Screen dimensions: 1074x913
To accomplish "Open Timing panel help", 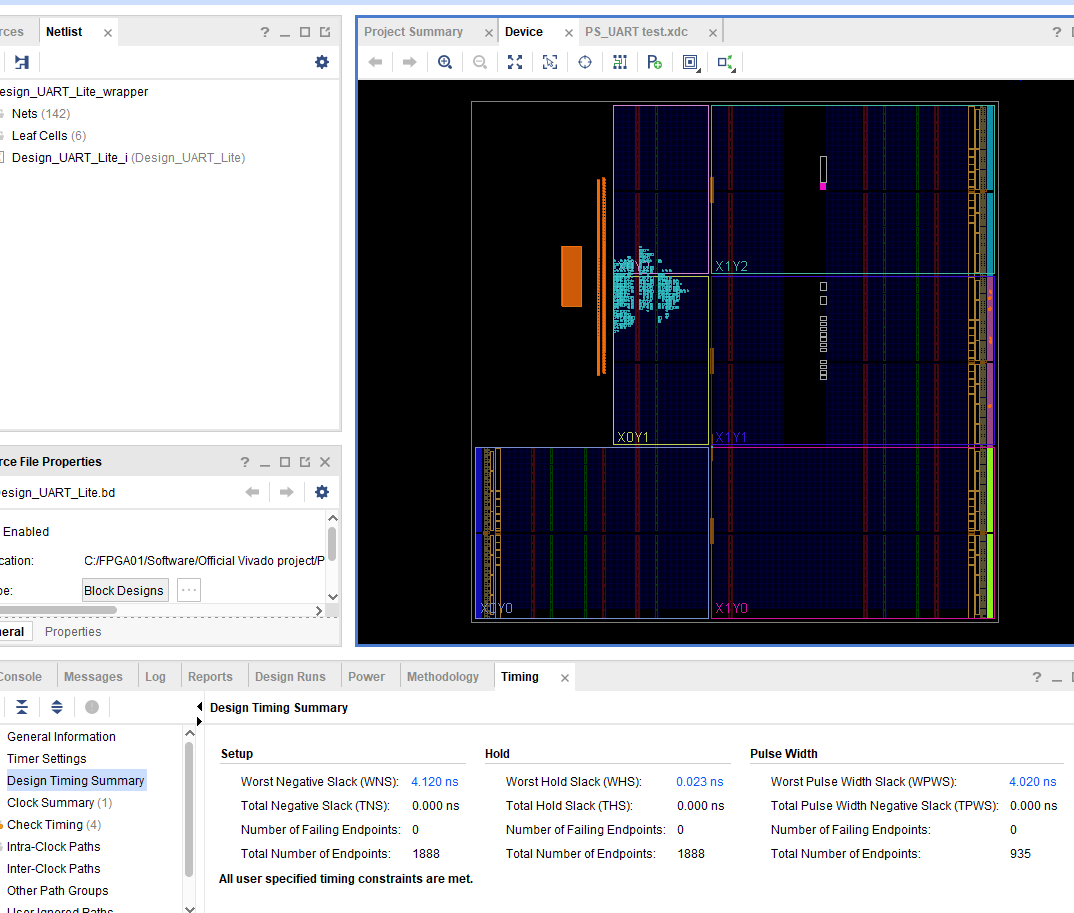I will (x=1037, y=677).
